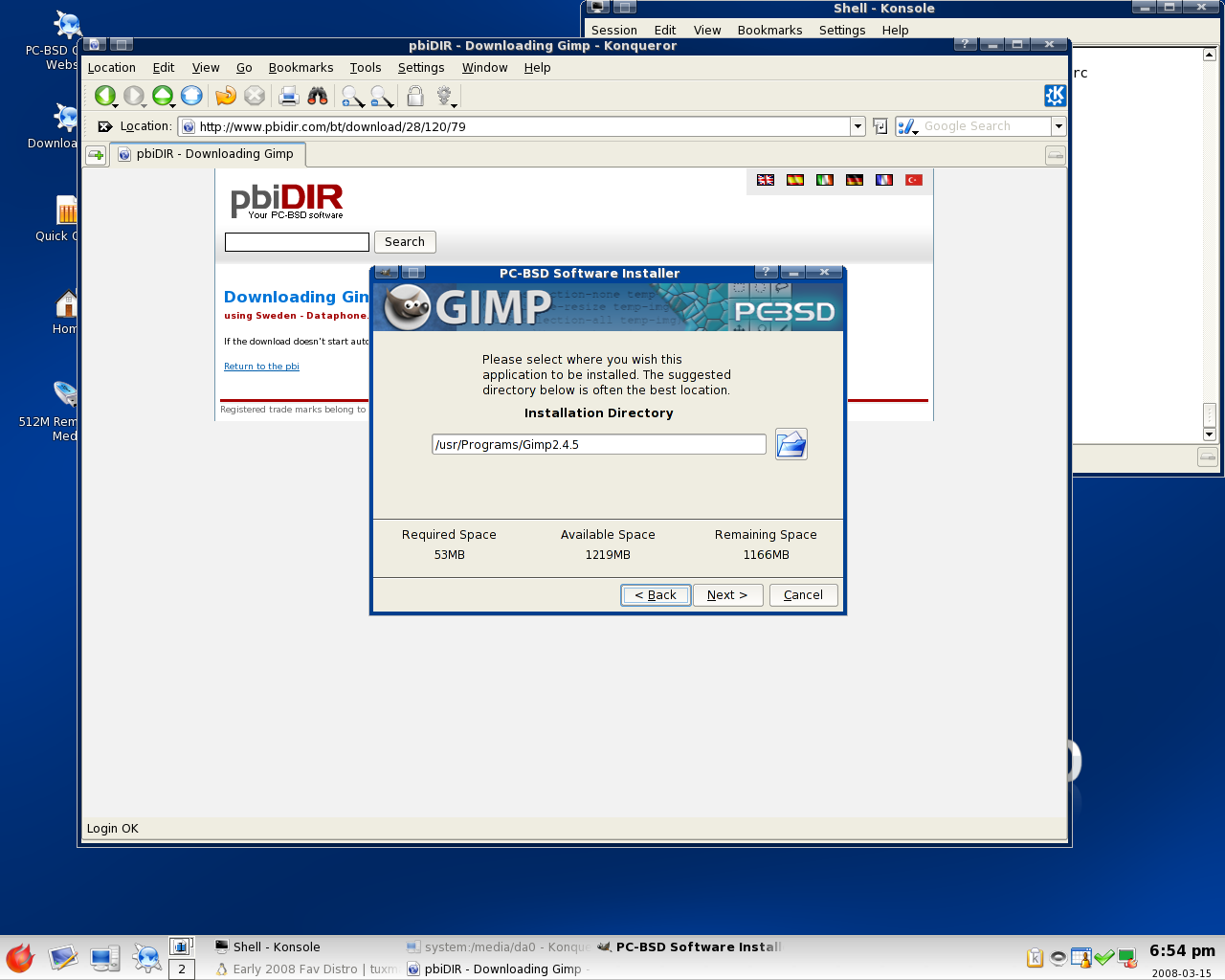Open the PC-BSD flame start menu

(x=20, y=957)
